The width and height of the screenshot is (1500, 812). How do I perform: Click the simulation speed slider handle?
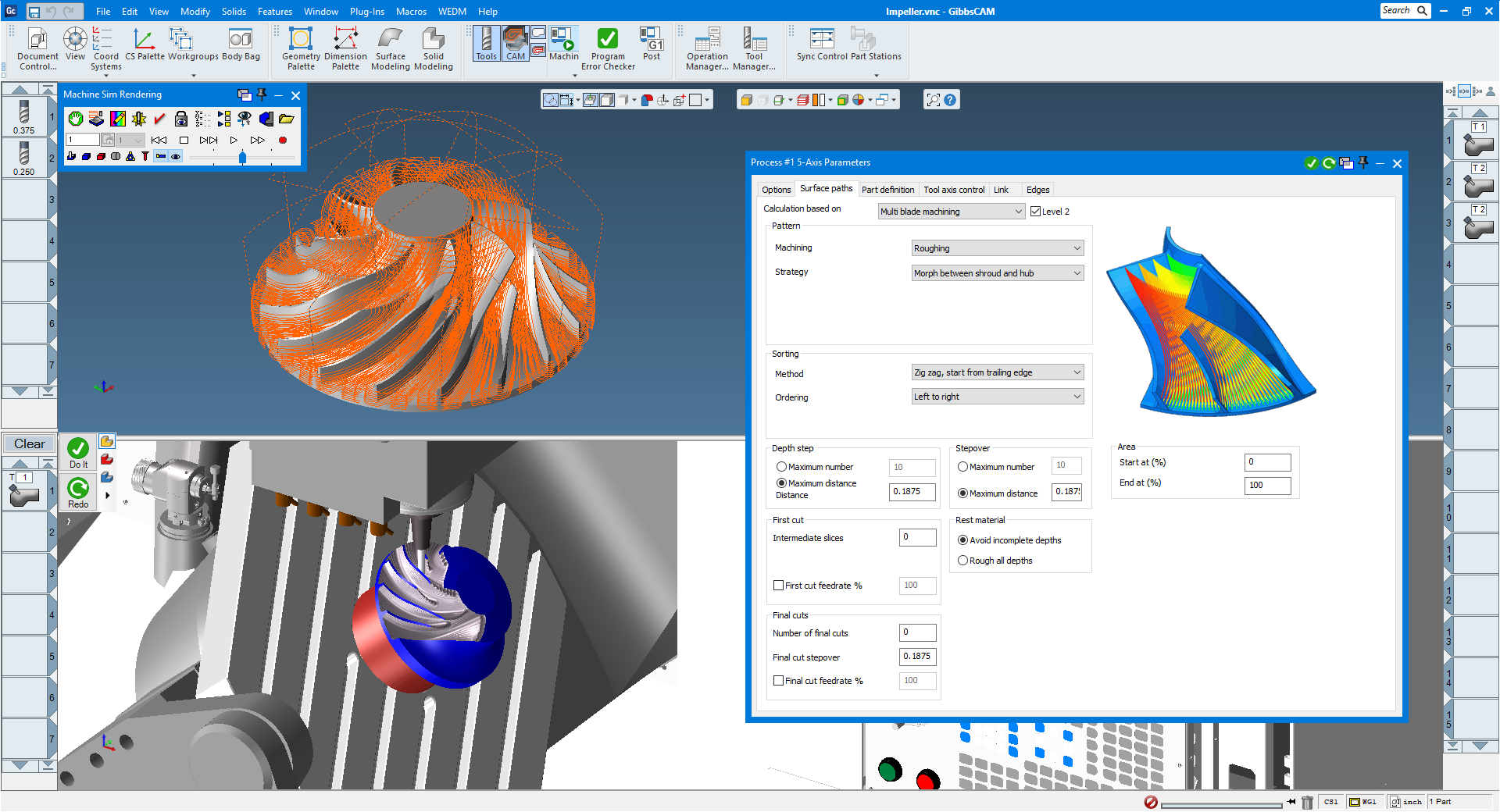(242, 158)
